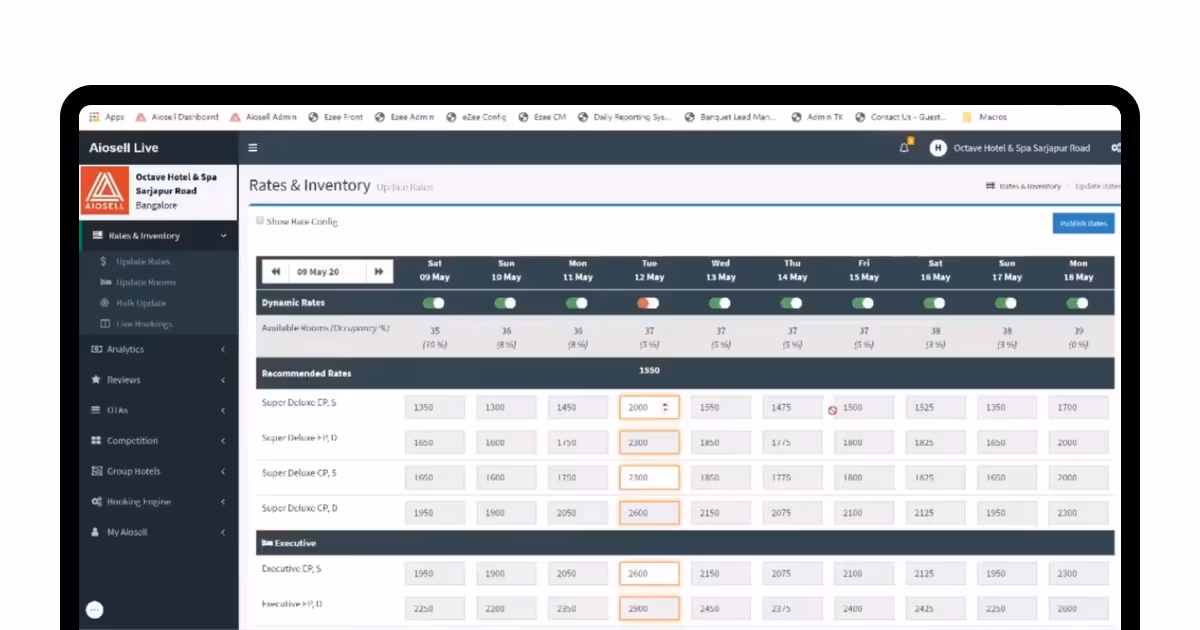The image size is (1200, 630).
Task: Toggle Dynamic Rates for Sat 09 May
Action: click(433, 302)
